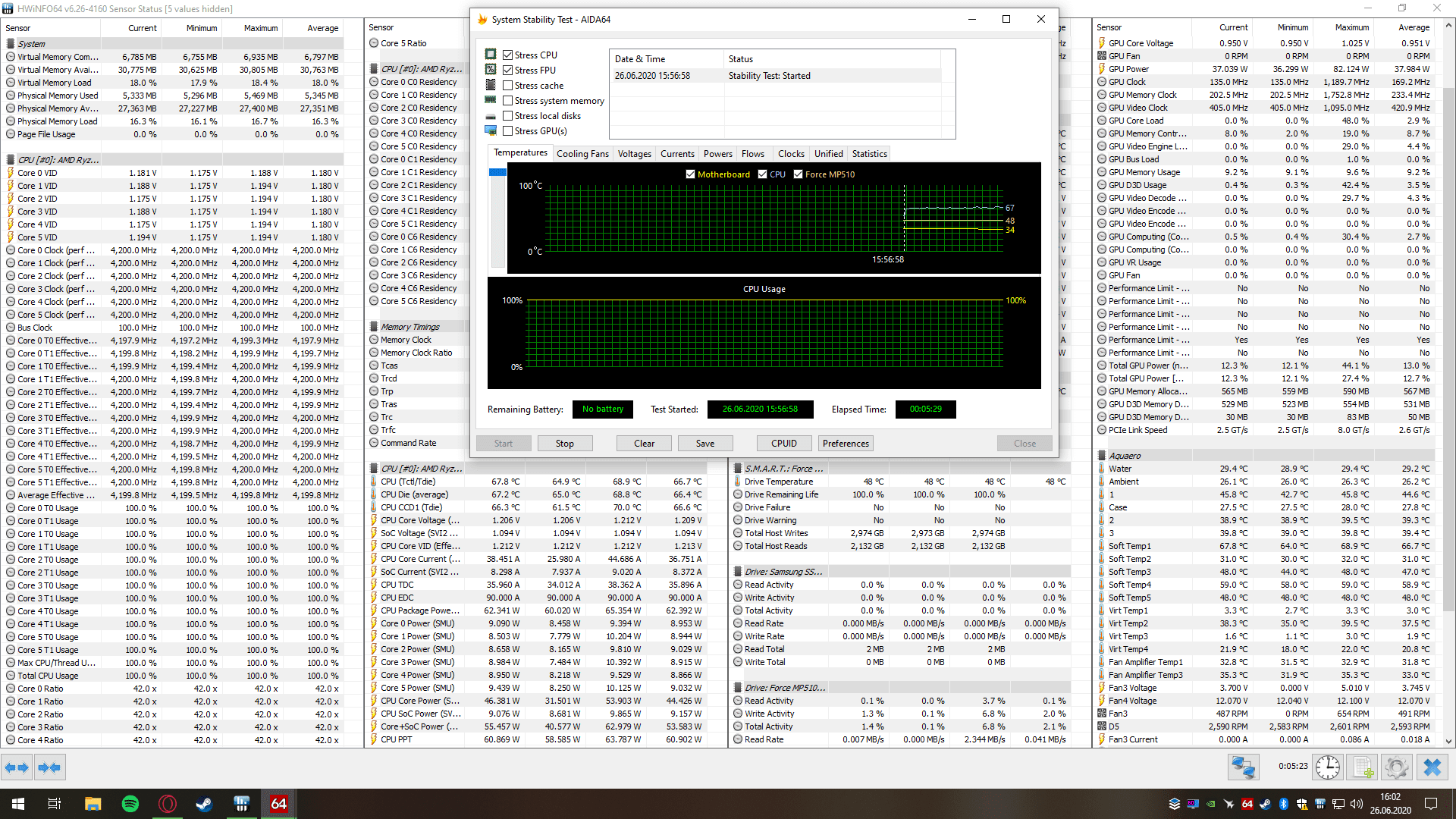The height and width of the screenshot is (819, 1456).
Task: Uncheck the Stress CPU checkbox
Action: (x=508, y=55)
